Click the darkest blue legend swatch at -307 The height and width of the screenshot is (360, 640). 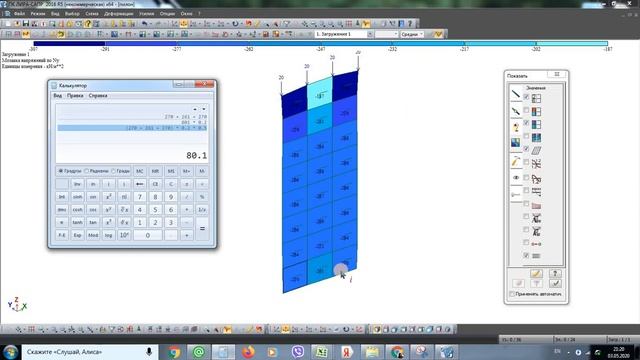(x=69, y=43)
